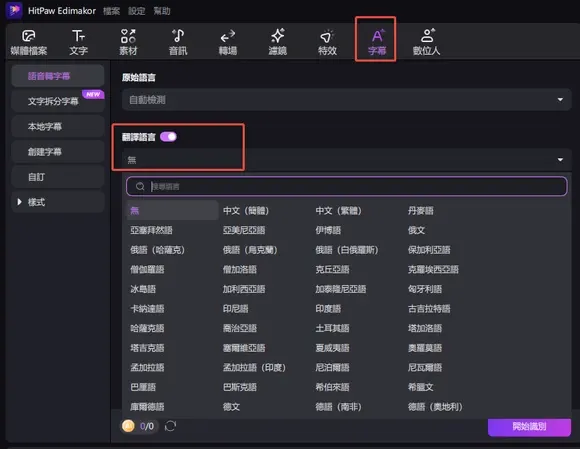
Task: Choose 希臘文 language
Action: pos(421,387)
